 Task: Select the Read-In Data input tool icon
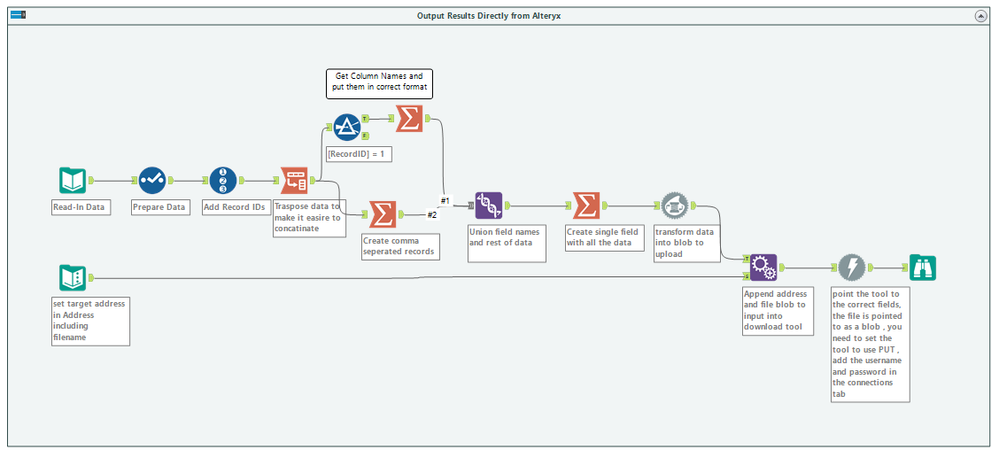click(72, 180)
